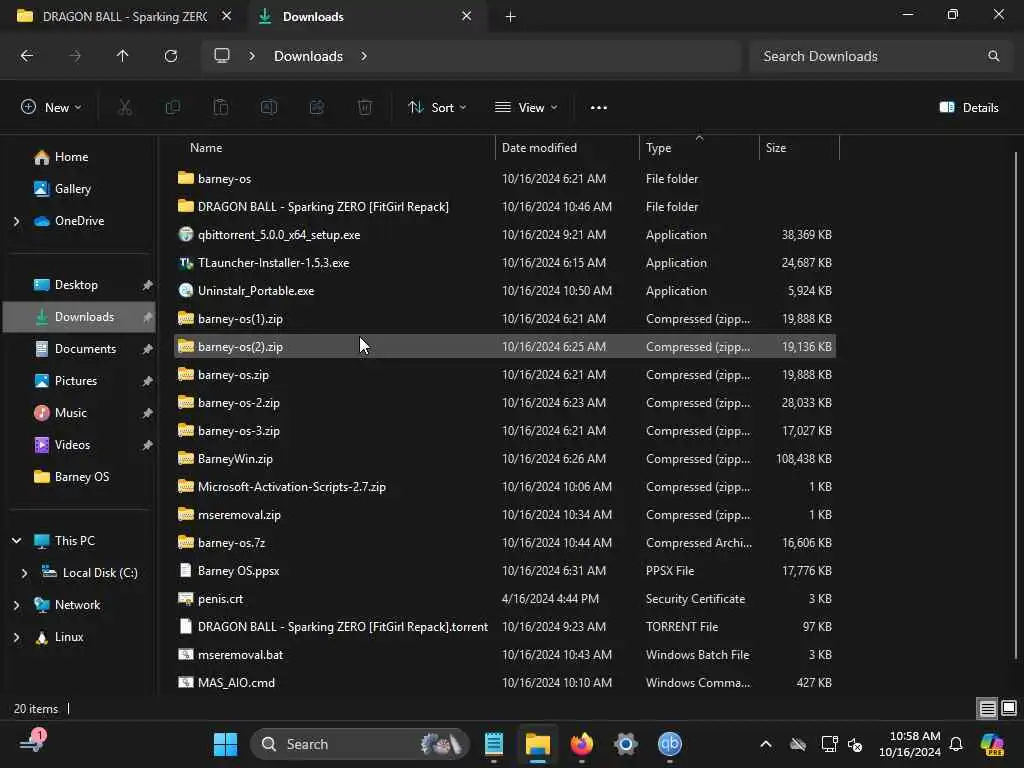1024x768 pixels.
Task: Click the Share icon in the toolbar
Action: [x=317, y=108]
